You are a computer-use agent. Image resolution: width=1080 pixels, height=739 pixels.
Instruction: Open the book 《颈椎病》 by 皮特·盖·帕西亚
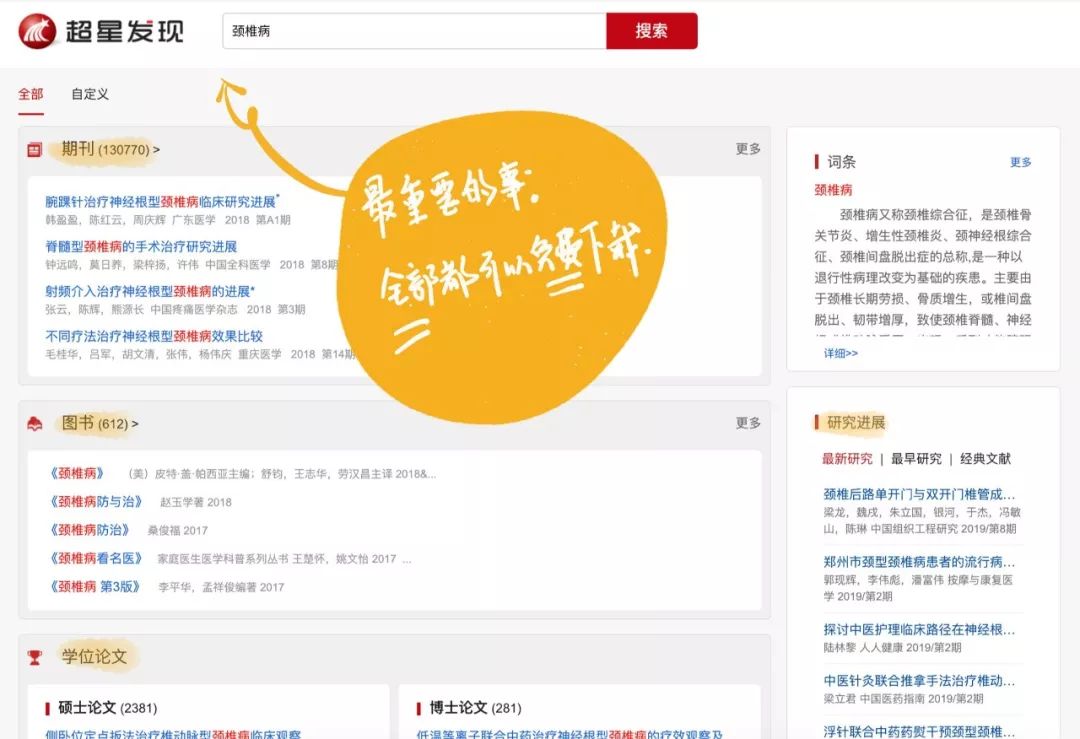(x=76, y=473)
